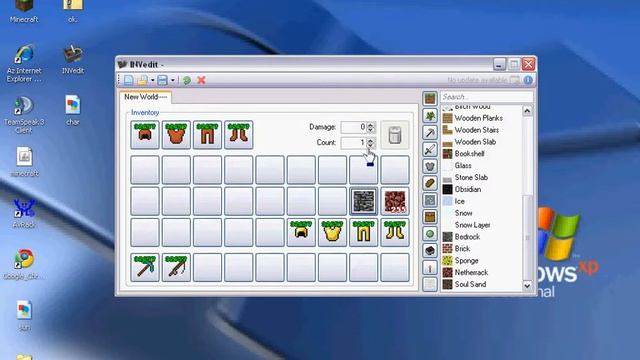Pick Obsidian from item list
This screenshot has height=360, width=640.
click(x=482, y=189)
